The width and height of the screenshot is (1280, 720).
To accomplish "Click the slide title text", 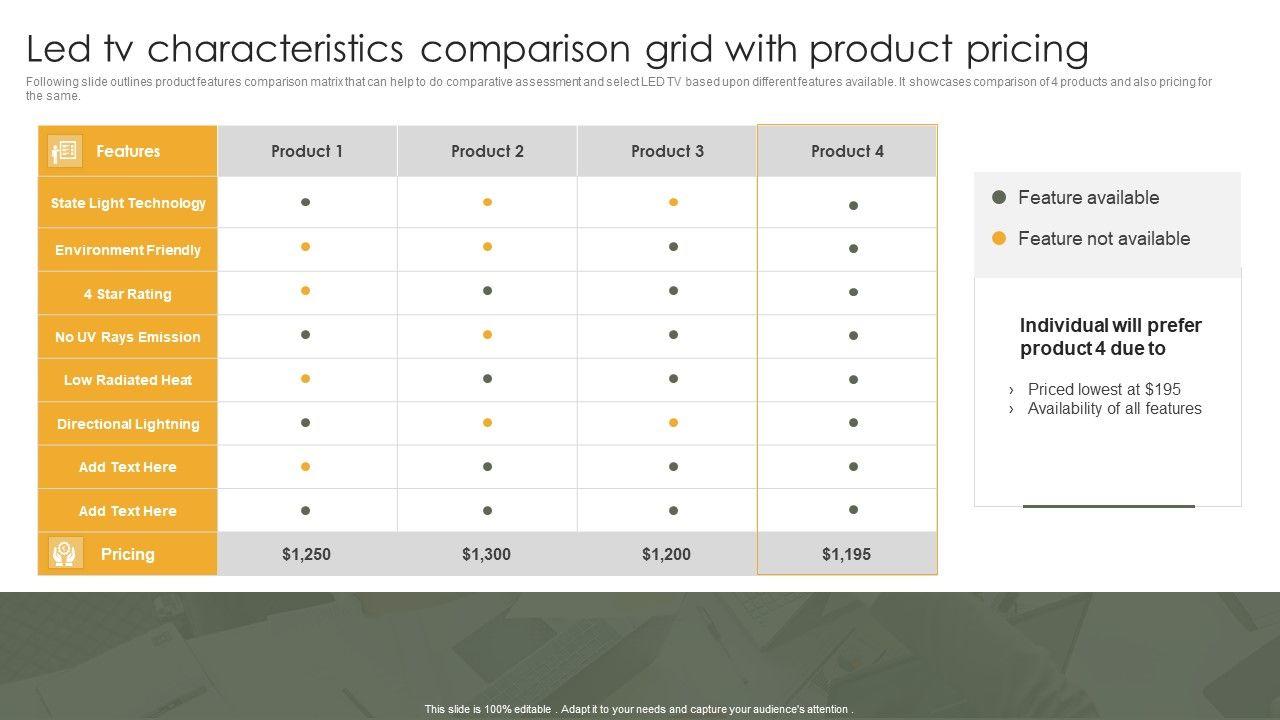I will [557, 48].
